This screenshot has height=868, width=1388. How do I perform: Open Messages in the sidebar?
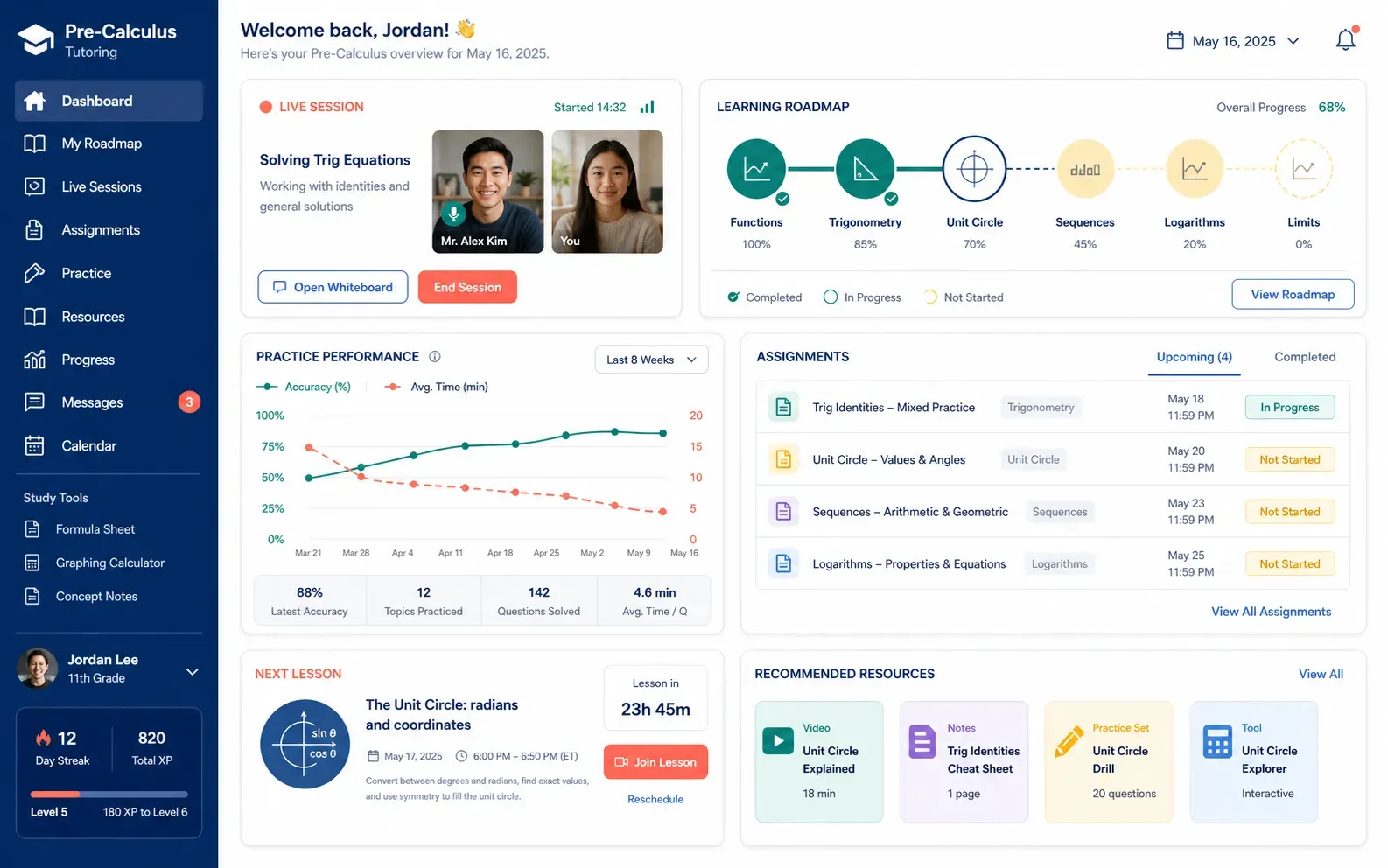click(x=109, y=402)
